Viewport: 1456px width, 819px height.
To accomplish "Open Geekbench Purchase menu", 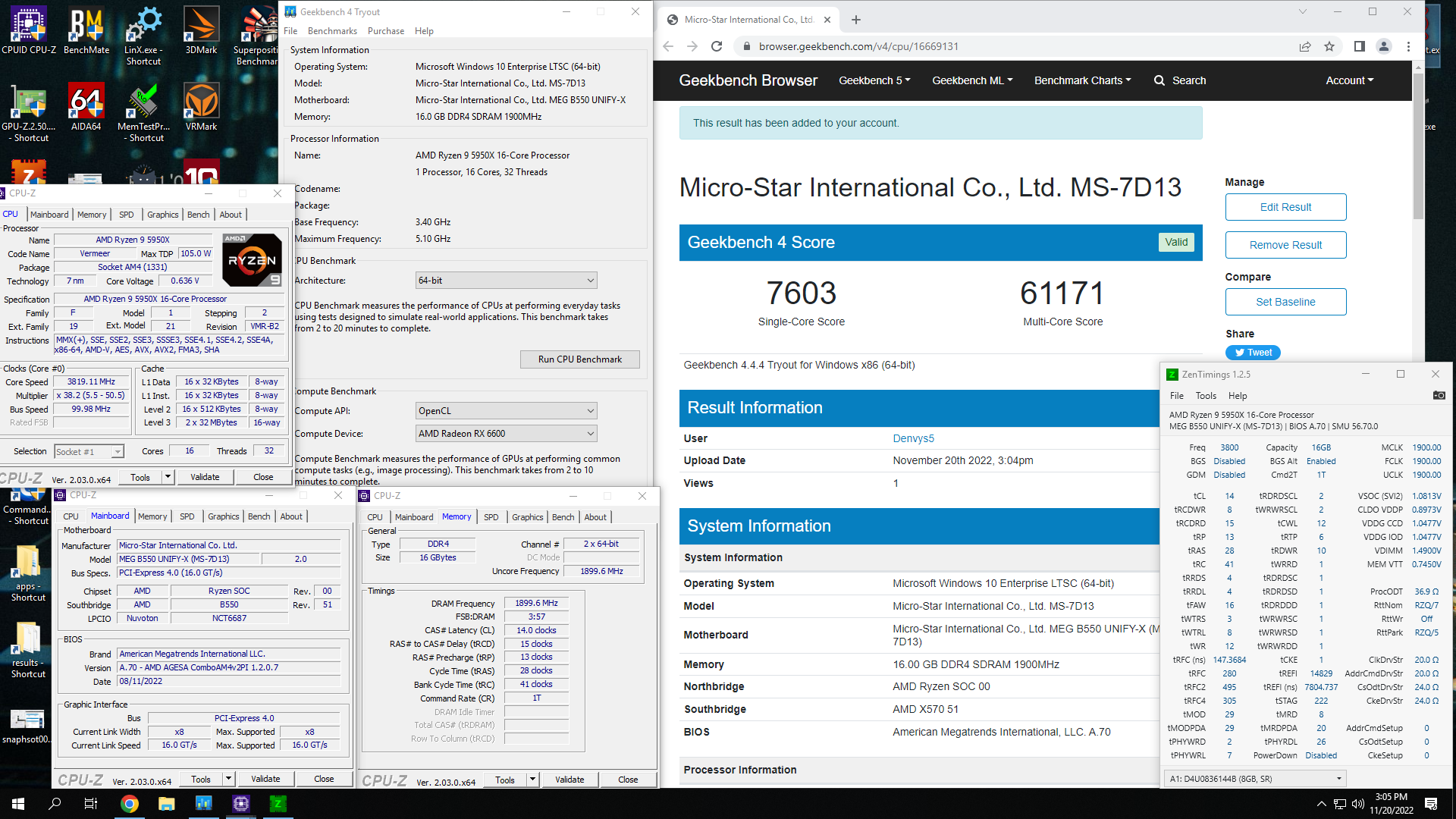I will point(386,31).
